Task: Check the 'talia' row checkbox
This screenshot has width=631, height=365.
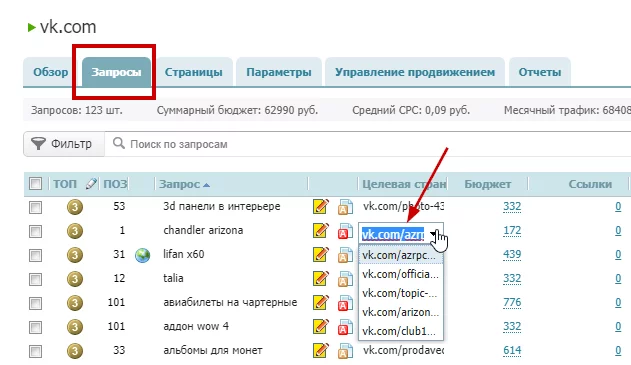Action: click(x=35, y=279)
